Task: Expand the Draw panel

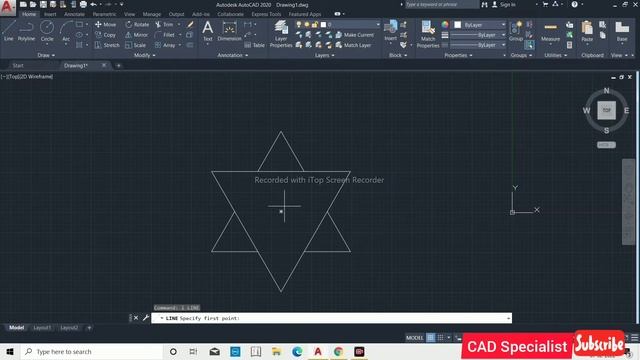Action: 46,55
